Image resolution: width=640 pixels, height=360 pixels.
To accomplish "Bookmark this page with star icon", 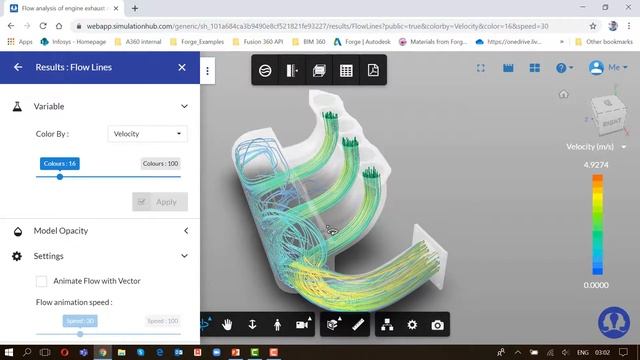I will [x=593, y=26].
